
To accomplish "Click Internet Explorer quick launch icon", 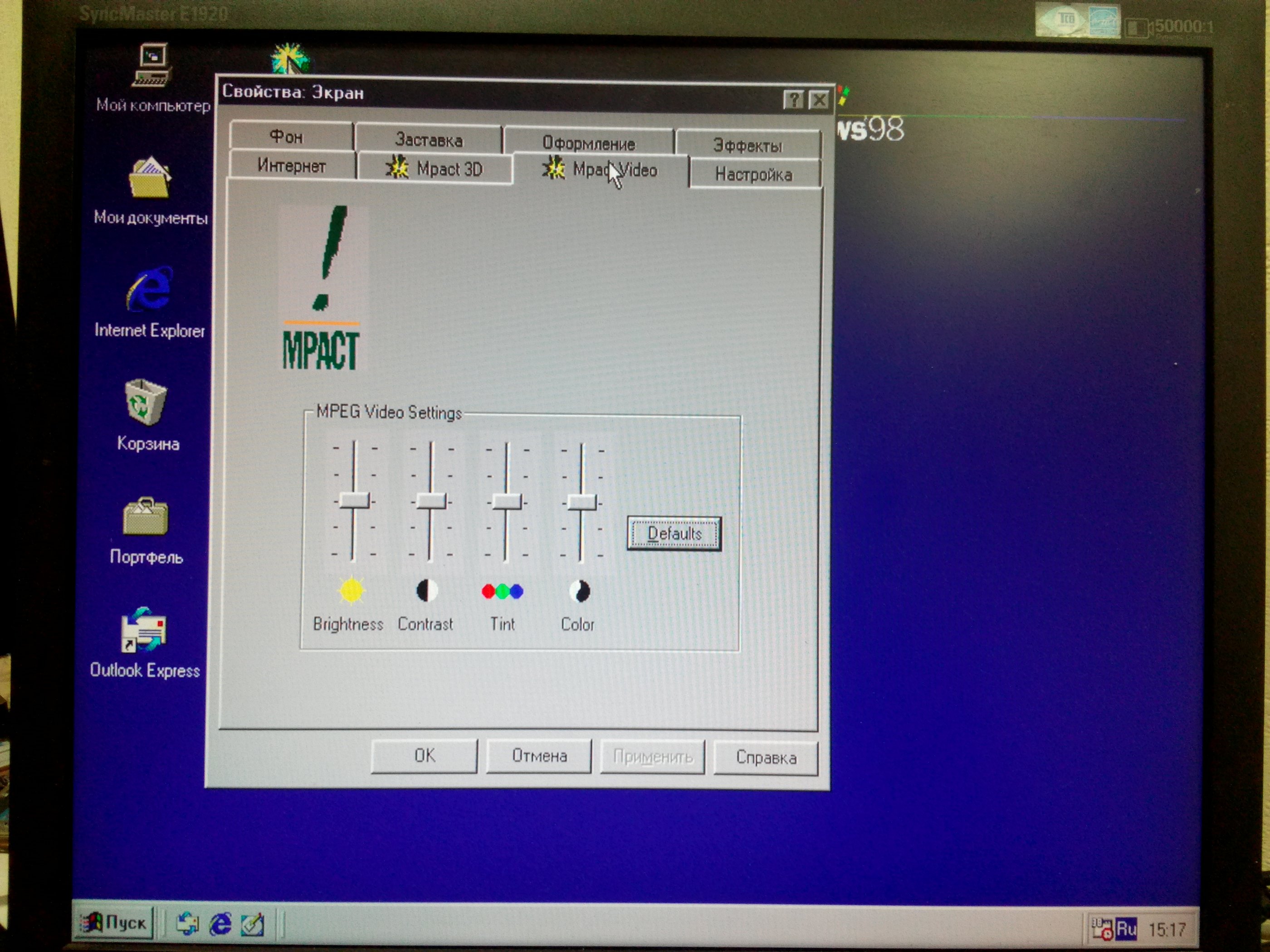I will tap(220, 924).
